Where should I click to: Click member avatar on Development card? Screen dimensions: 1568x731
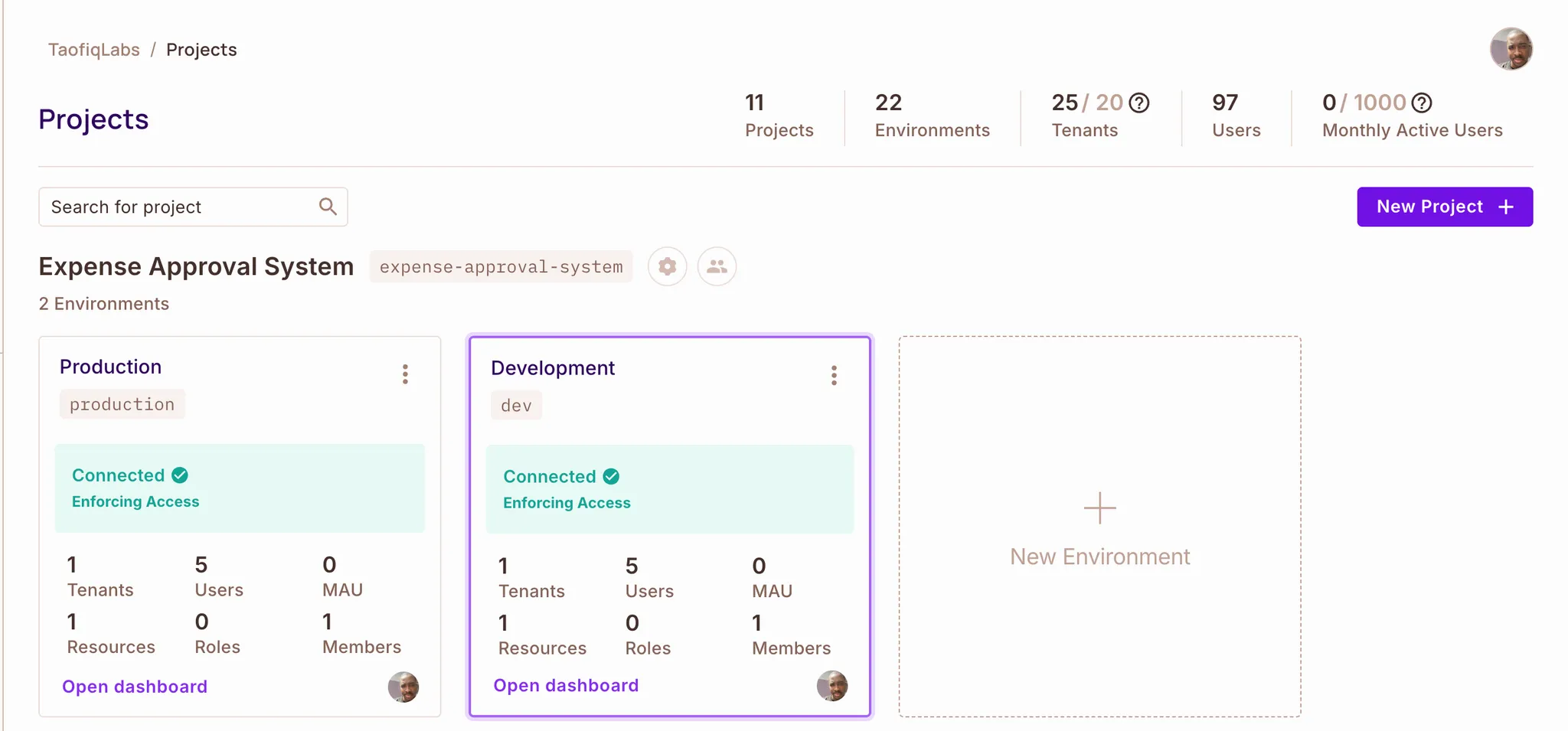pos(832,686)
